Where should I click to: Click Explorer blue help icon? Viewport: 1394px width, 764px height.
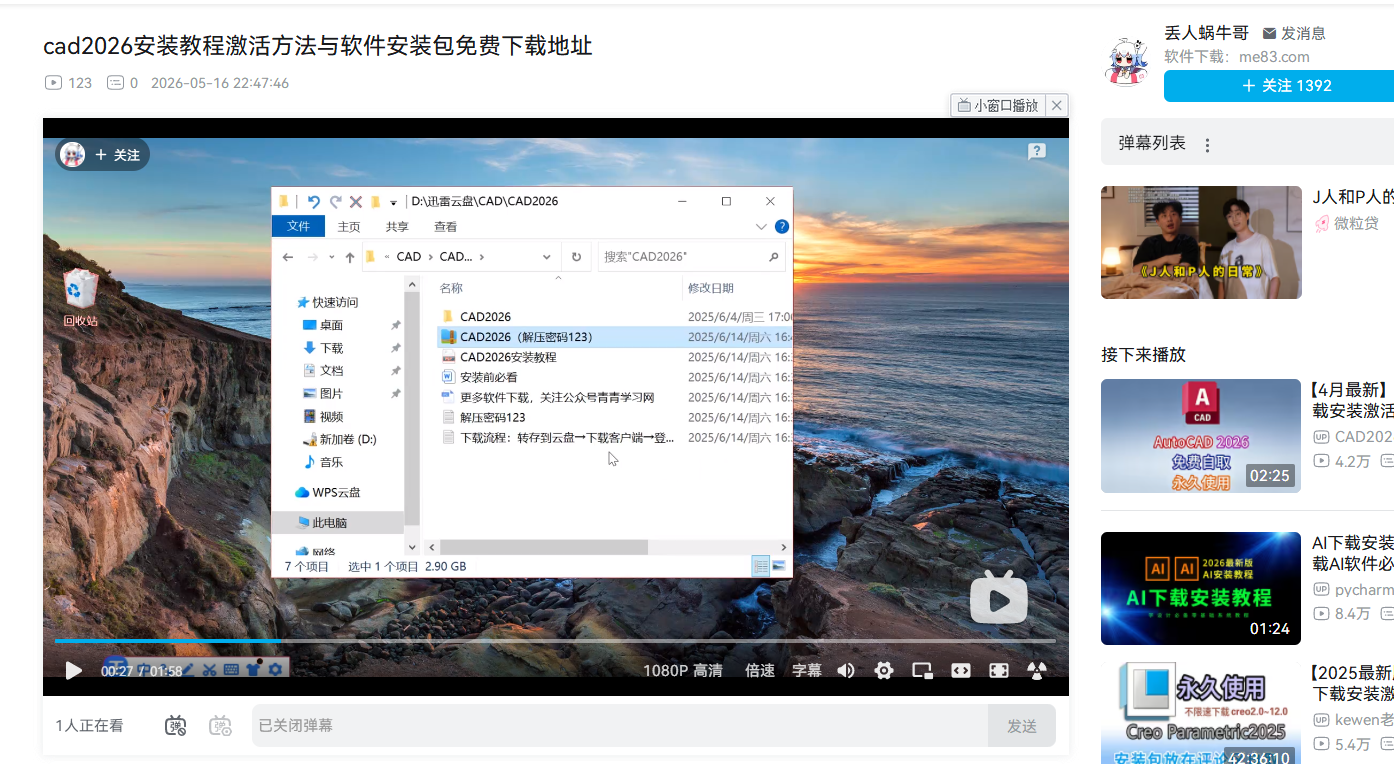click(x=782, y=227)
